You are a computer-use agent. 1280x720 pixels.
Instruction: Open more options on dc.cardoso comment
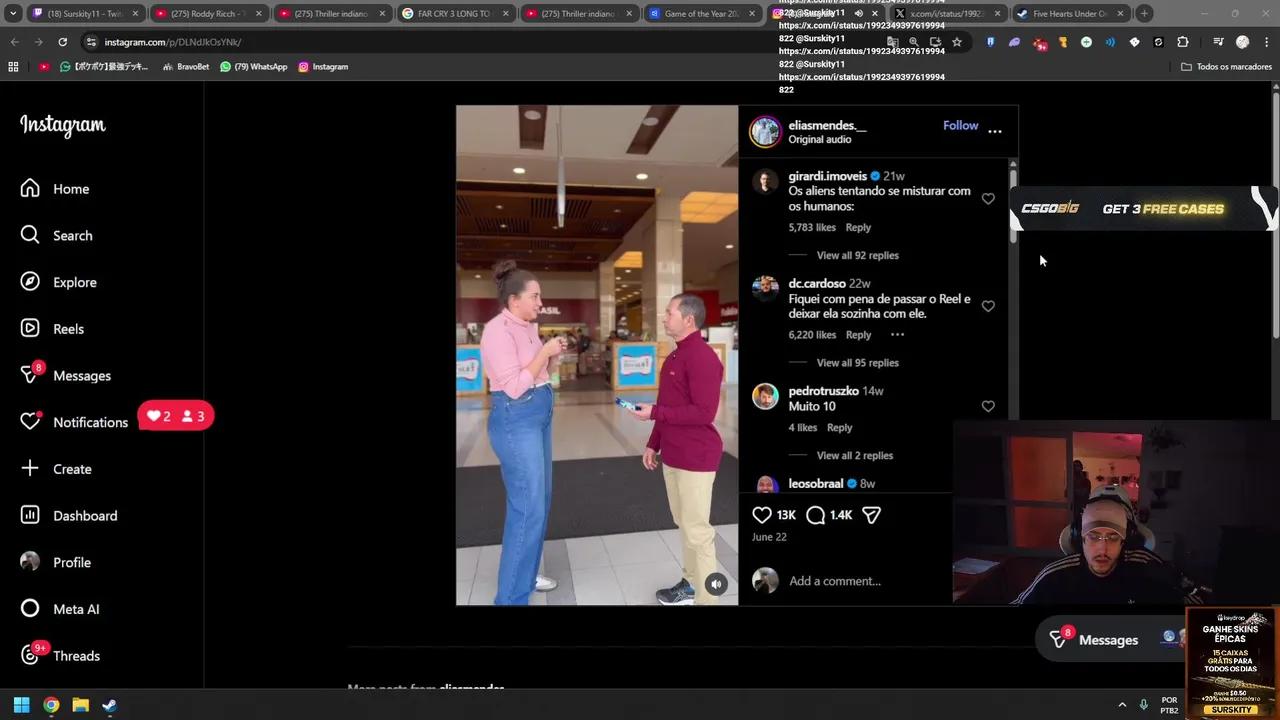click(897, 335)
